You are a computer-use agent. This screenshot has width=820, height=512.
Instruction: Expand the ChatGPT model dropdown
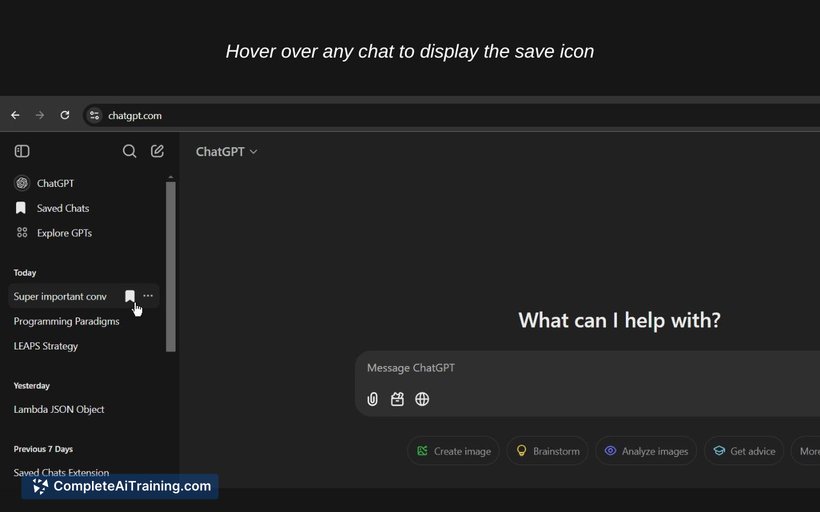tap(226, 152)
